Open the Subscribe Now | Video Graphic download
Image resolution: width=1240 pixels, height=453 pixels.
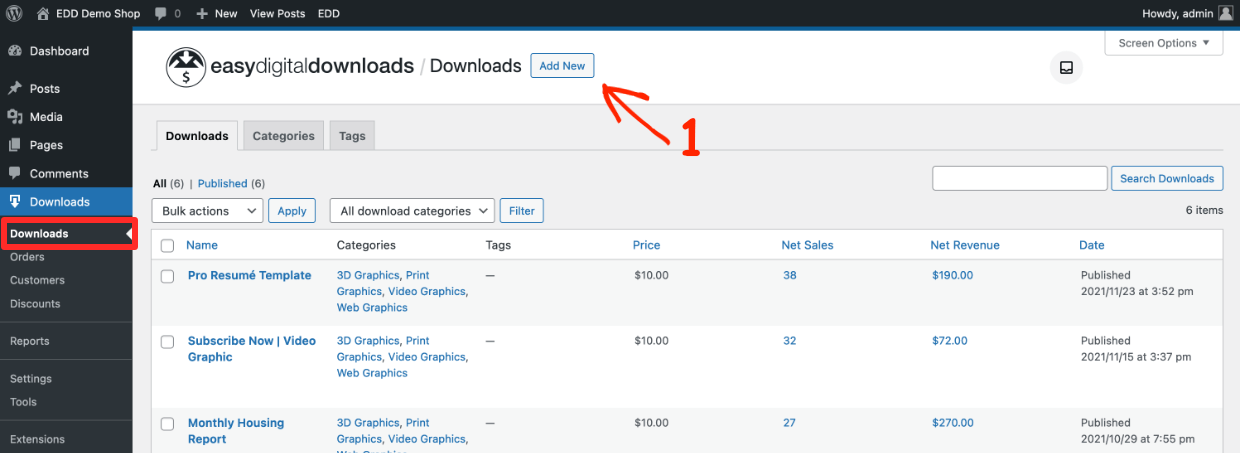coord(252,349)
